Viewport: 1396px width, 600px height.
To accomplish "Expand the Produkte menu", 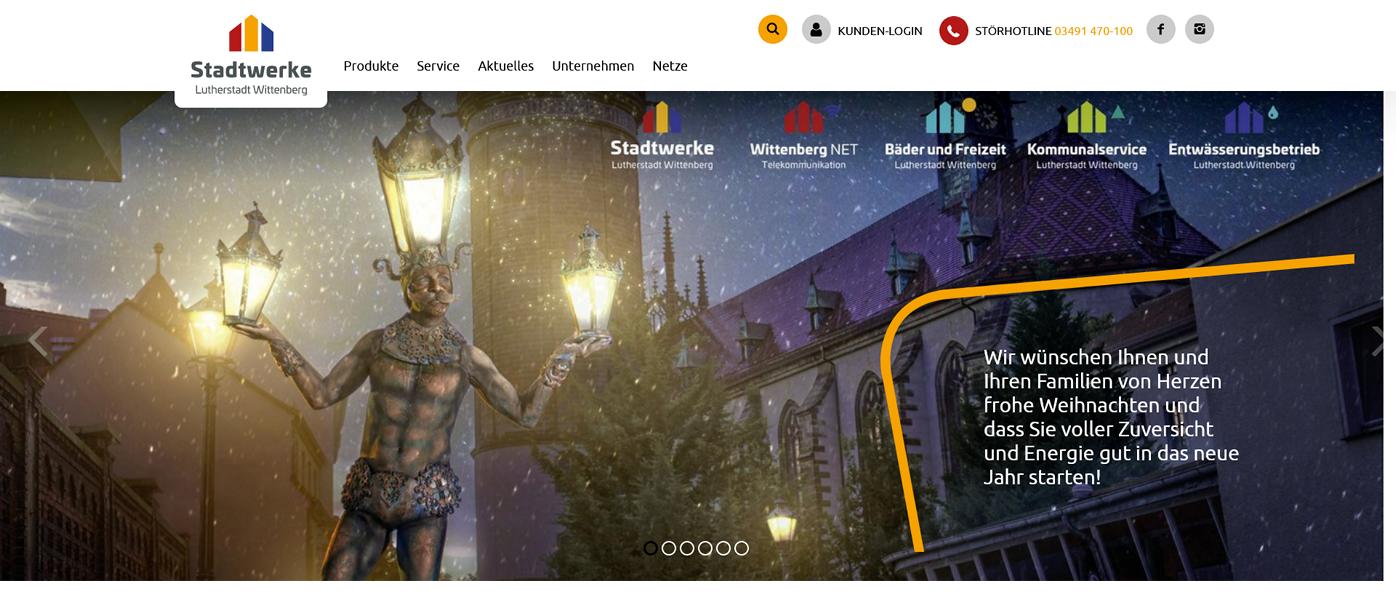I will 371,66.
